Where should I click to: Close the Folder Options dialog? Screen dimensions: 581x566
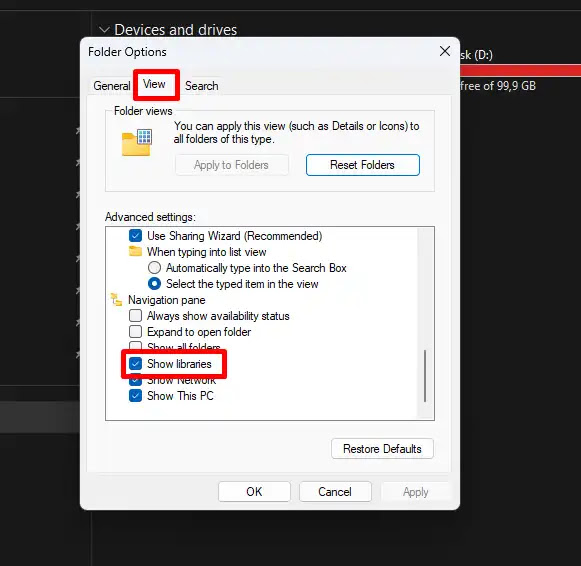(445, 51)
